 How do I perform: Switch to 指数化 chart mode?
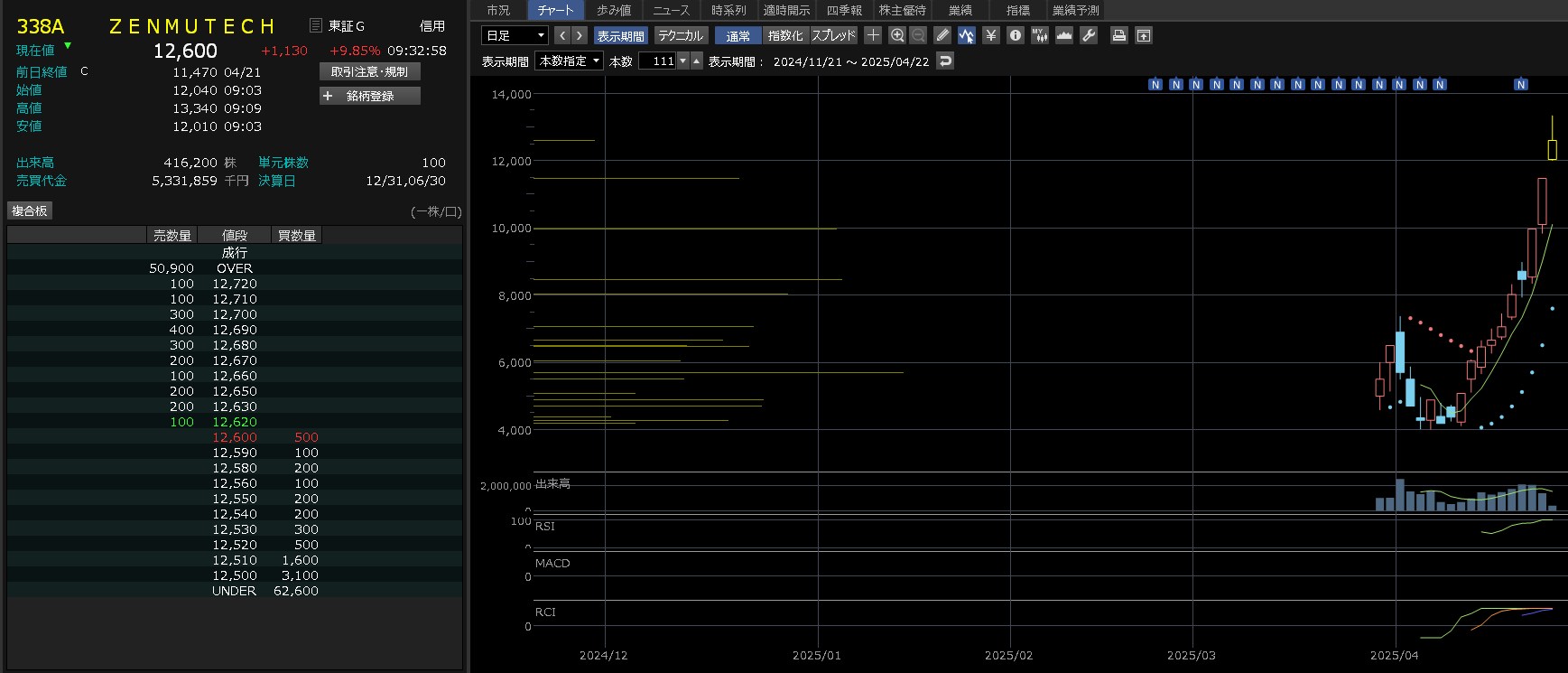click(x=785, y=36)
